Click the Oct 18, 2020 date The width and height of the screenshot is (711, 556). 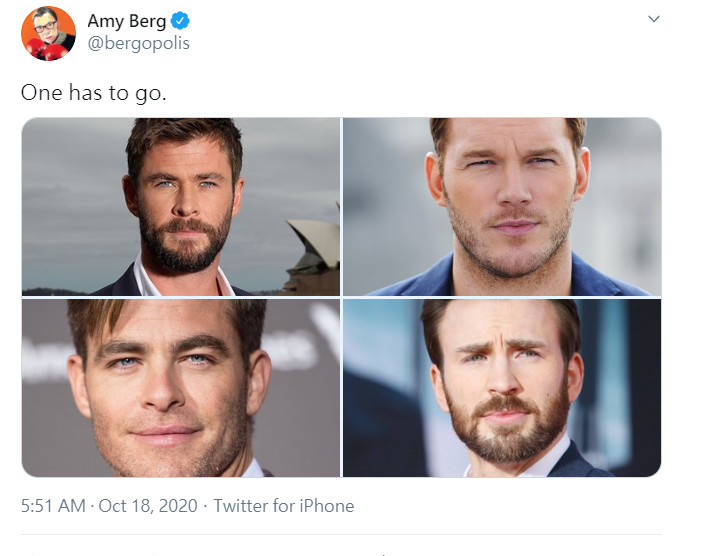(146, 506)
